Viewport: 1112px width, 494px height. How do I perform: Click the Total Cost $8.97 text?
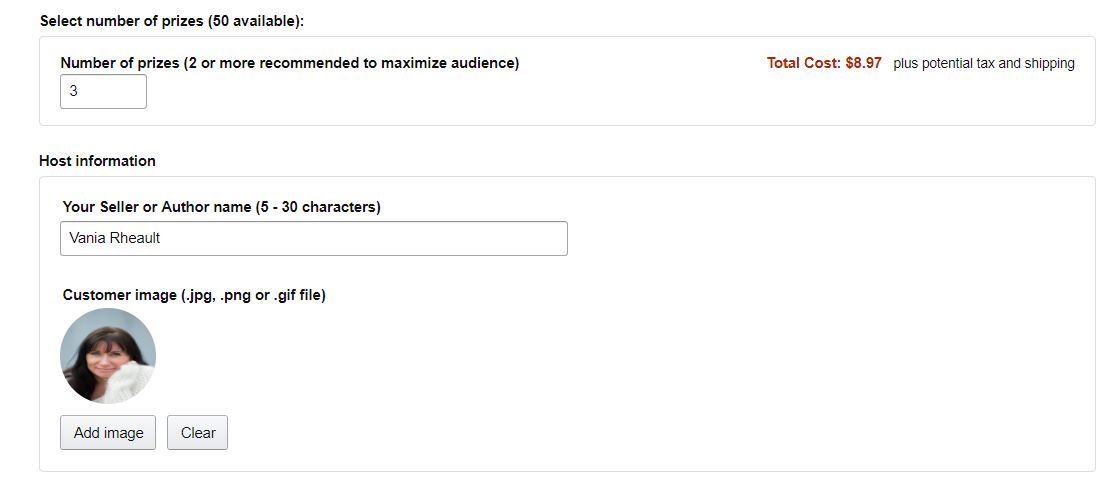pos(824,63)
